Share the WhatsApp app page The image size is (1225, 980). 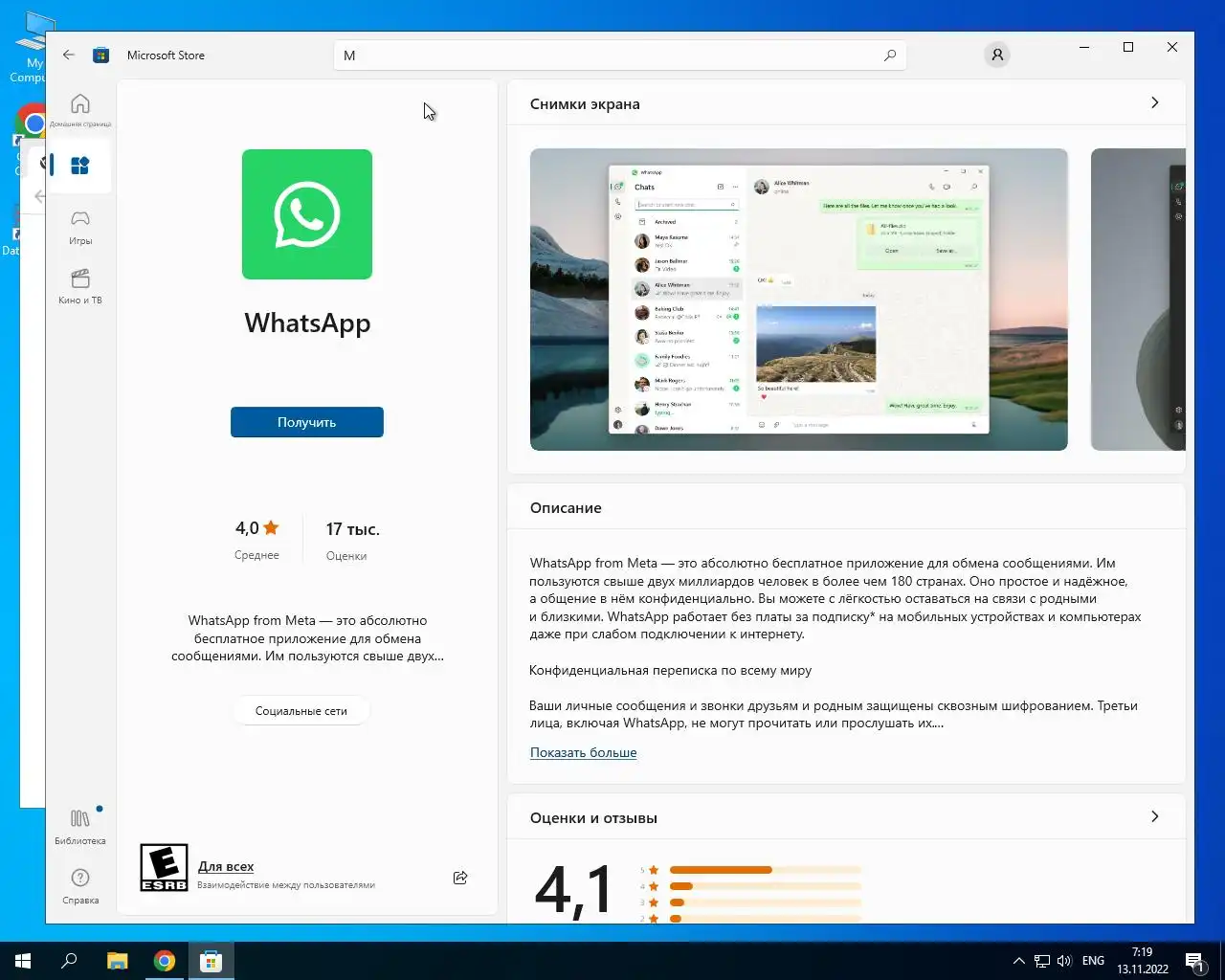[460, 878]
